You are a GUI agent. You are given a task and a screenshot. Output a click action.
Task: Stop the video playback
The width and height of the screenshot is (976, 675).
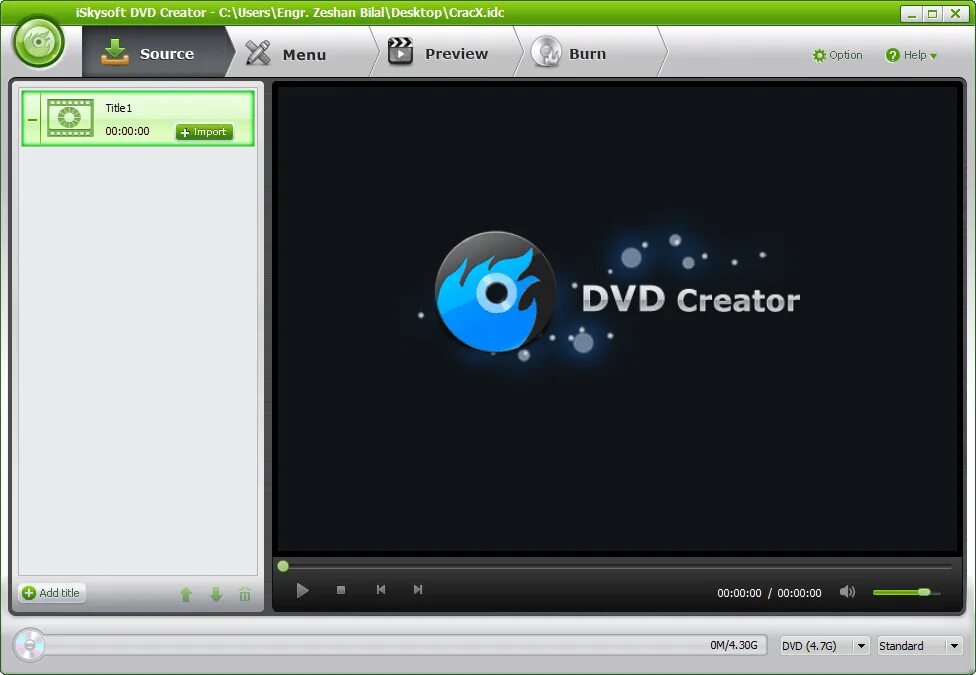pos(341,590)
